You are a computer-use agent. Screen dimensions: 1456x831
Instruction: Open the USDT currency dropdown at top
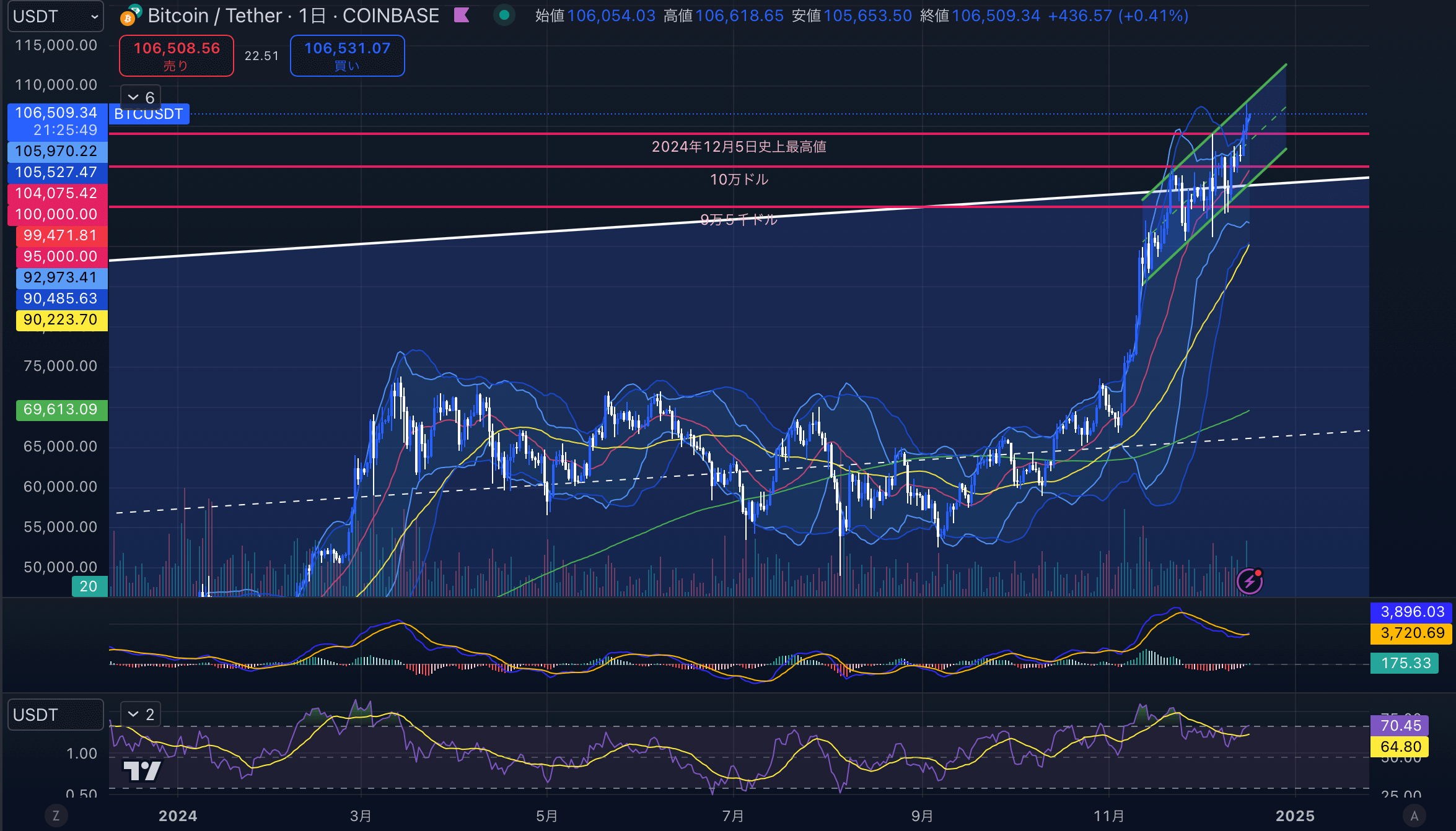[x=55, y=17]
